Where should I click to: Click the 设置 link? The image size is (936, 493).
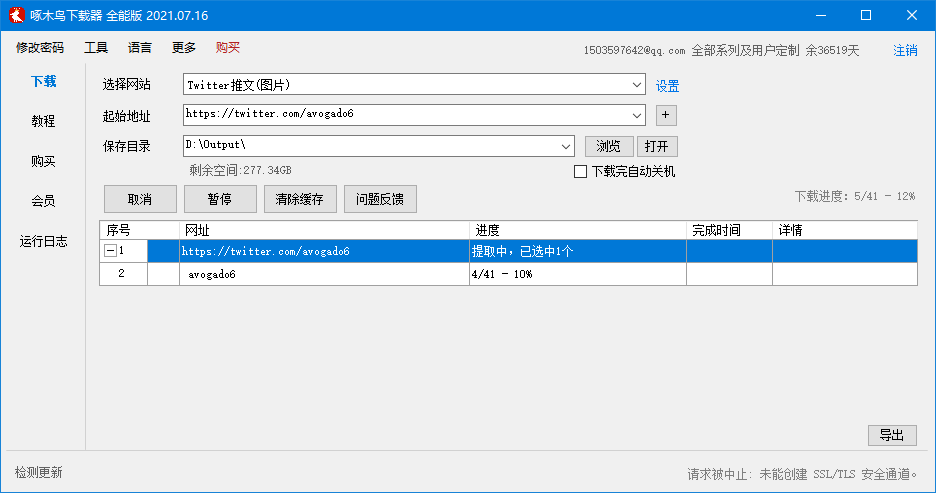pos(667,86)
